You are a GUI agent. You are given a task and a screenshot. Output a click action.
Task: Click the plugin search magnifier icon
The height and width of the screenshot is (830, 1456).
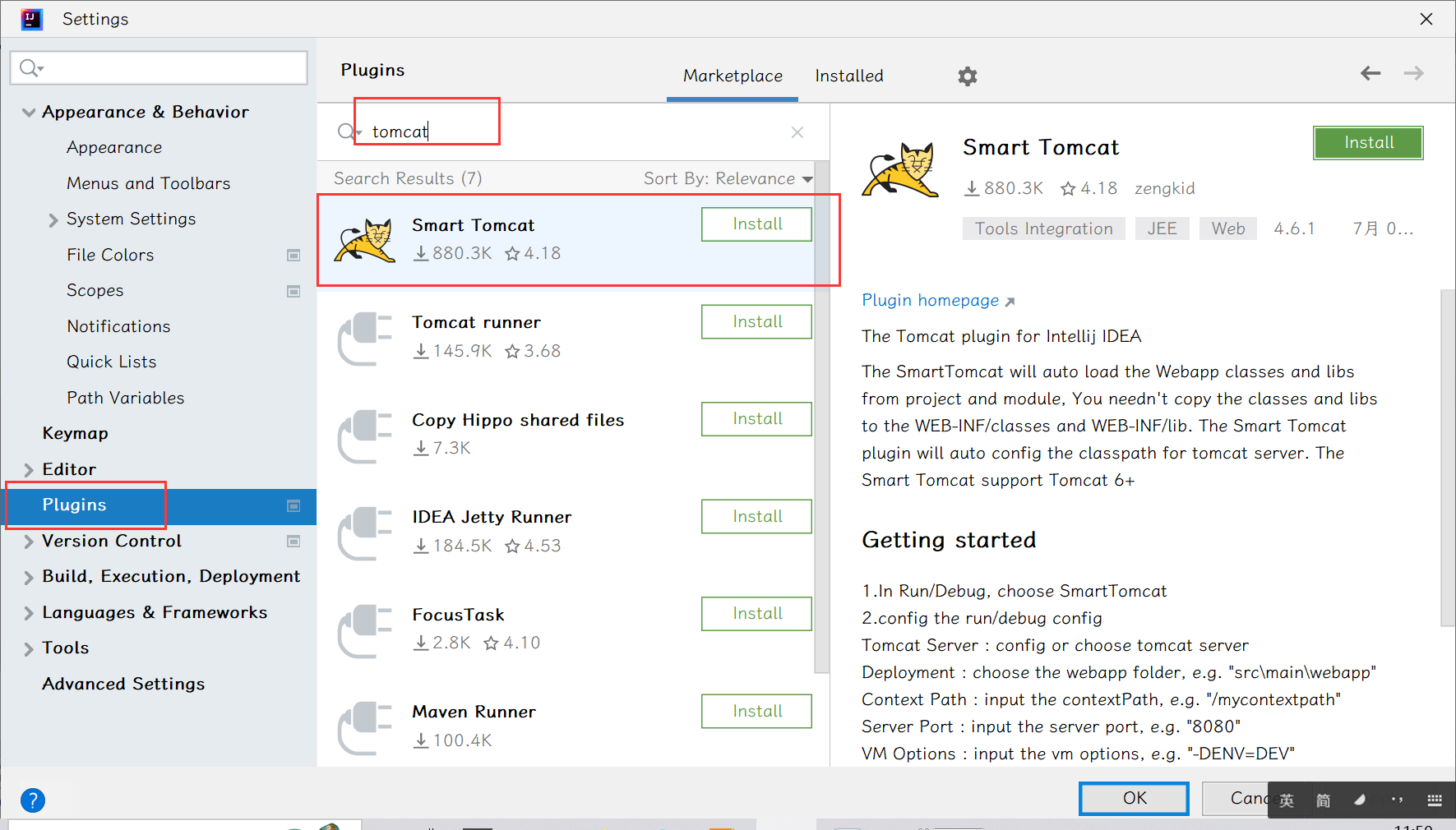click(x=348, y=131)
